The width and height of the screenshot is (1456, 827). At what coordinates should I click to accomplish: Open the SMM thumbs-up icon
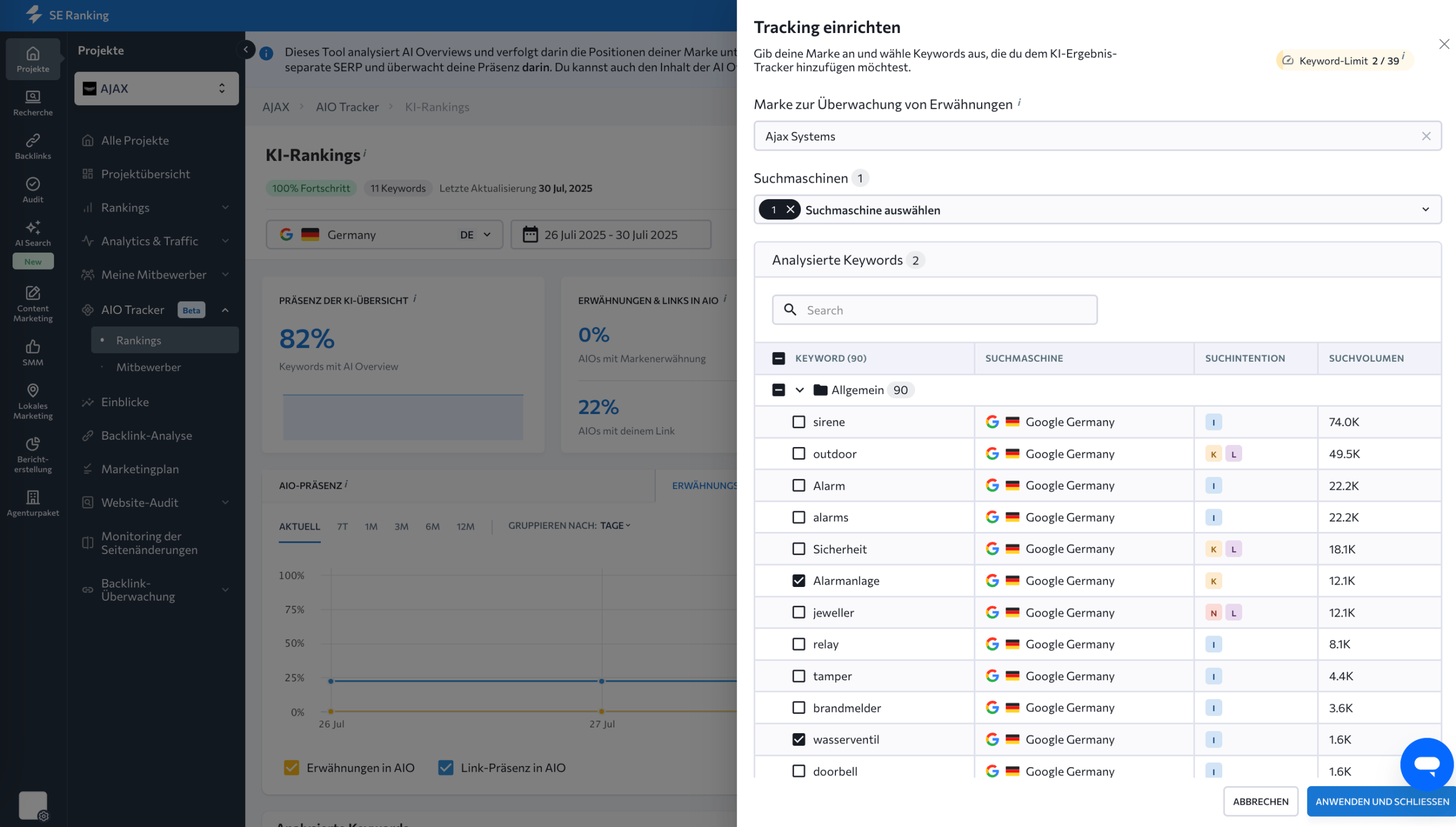[33, 346]
